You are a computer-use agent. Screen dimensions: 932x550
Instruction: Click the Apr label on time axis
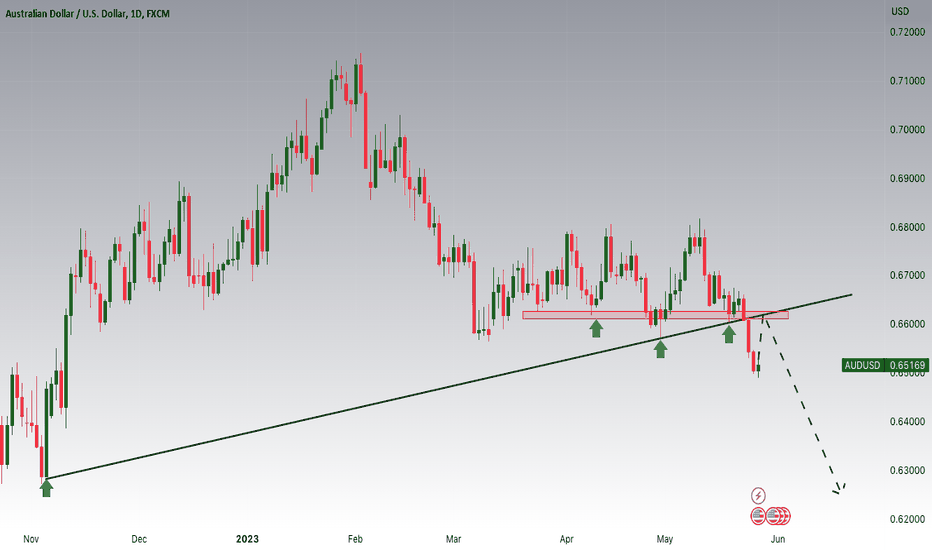click(x=566, y=539)
